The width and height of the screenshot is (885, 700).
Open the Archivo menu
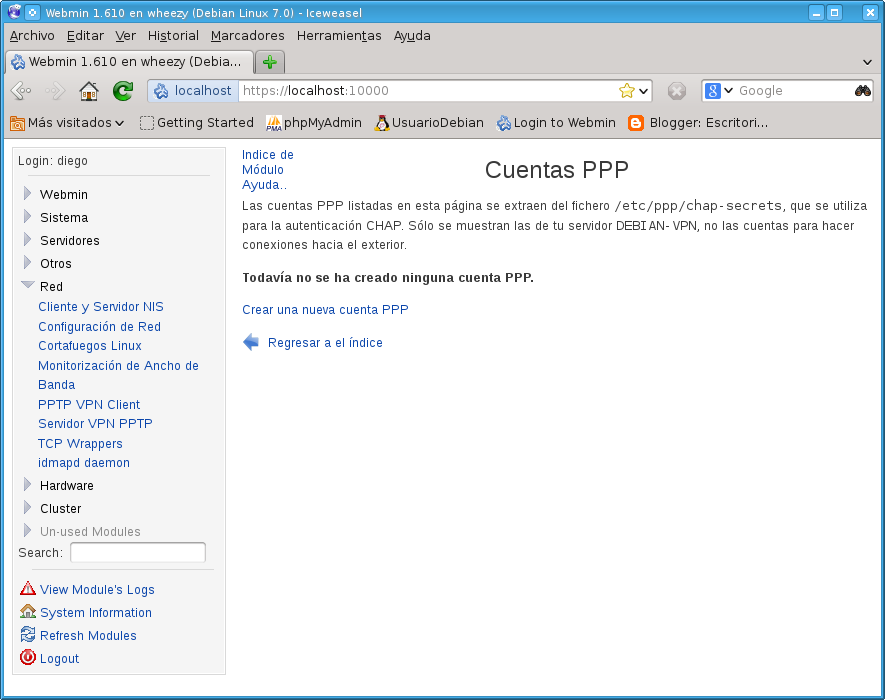pyautogui.click(x=32, y=36)
